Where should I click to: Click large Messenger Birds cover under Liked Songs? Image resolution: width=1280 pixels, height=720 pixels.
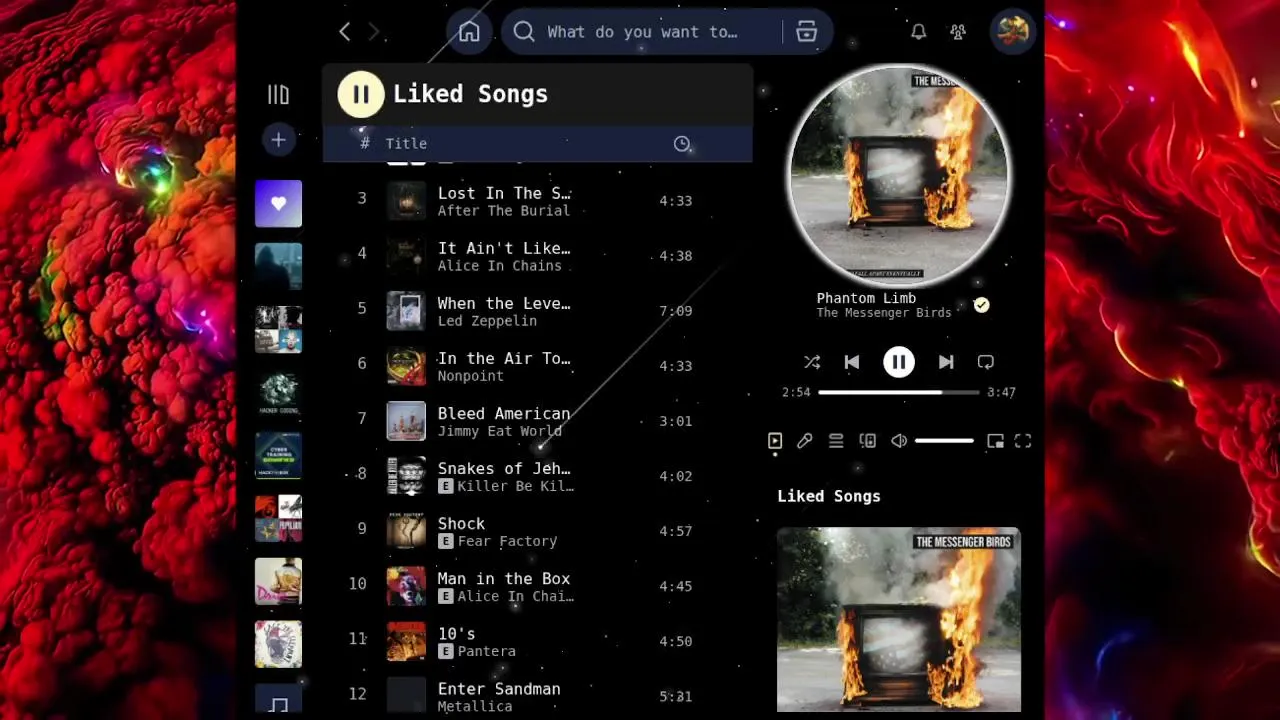coord(899,620)
